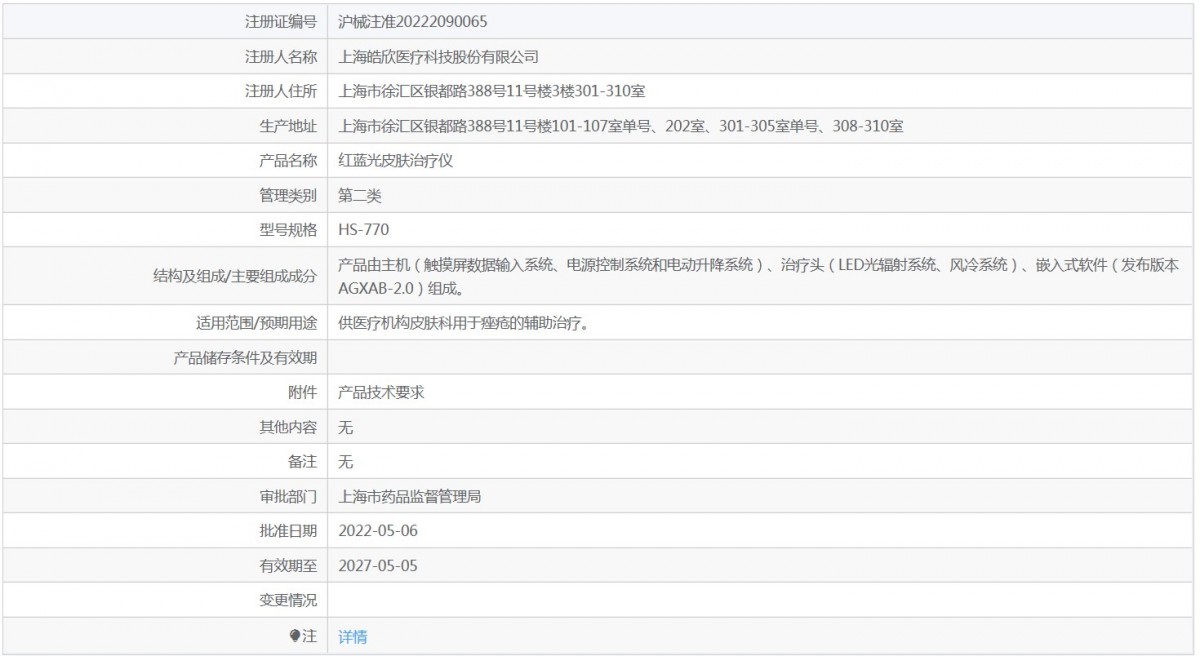Screen dimensions: 1200x656
Task: Click the 批准日期 label
Action: 288,530
